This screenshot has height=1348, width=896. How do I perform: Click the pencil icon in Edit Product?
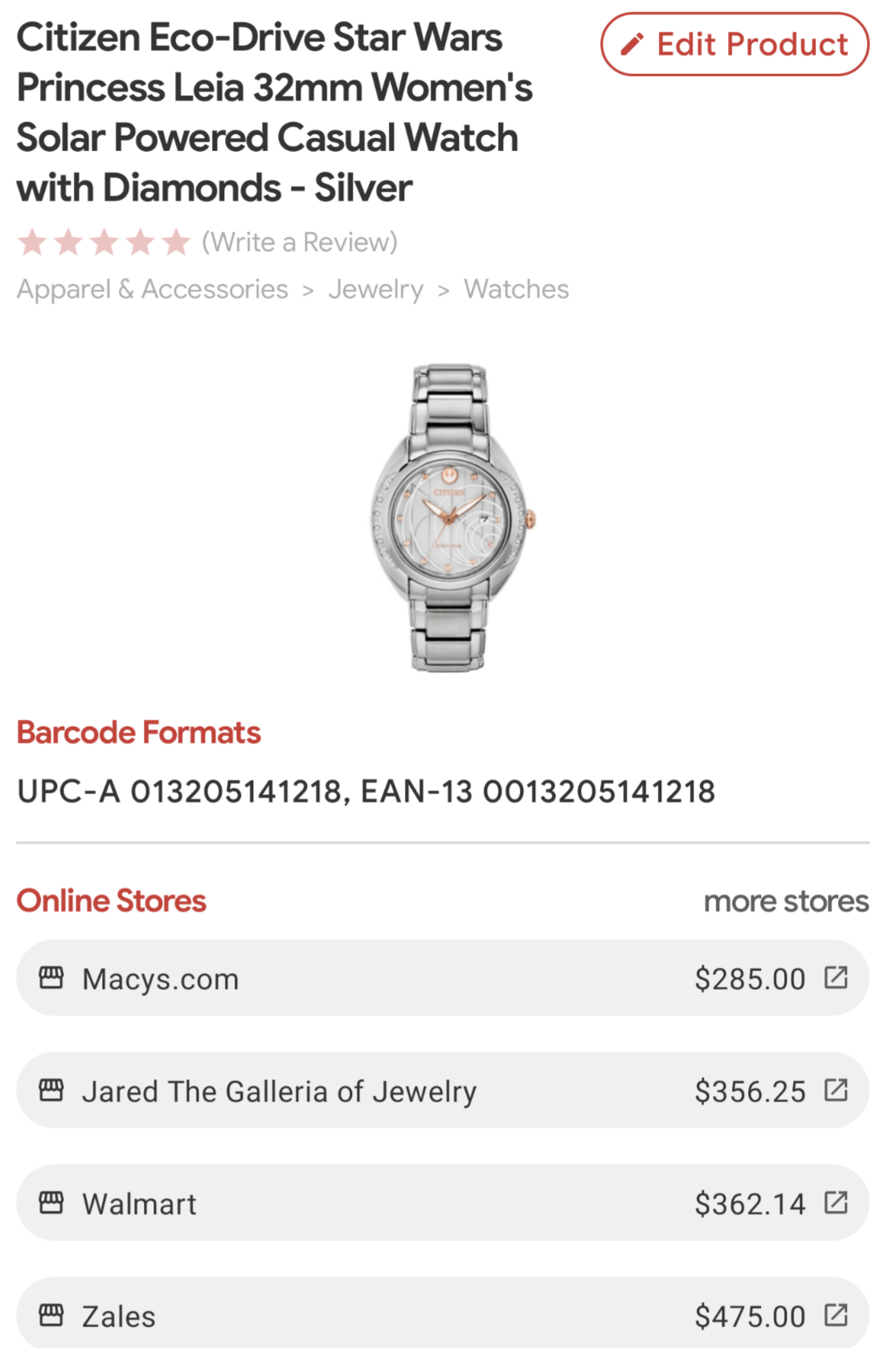[x=632, y=44]
